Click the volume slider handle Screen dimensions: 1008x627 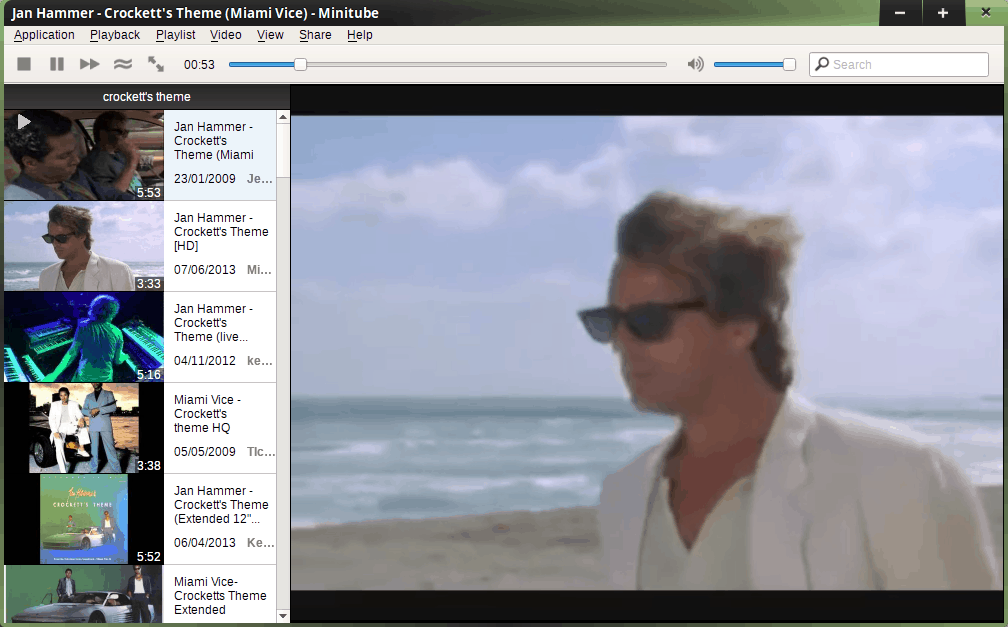(789, 64)
